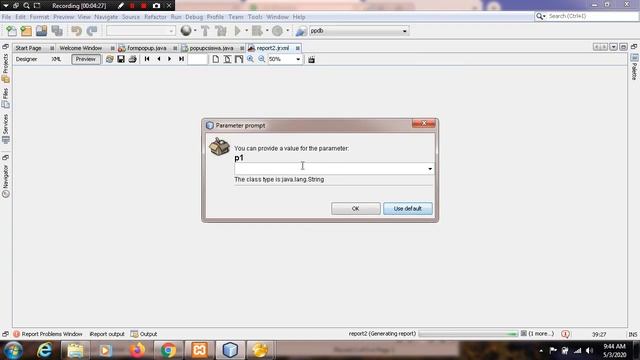Click the Open Project toolbar icon
Image resolution: width=640 pixels, height=360 pixels.
tap(41, 31)
